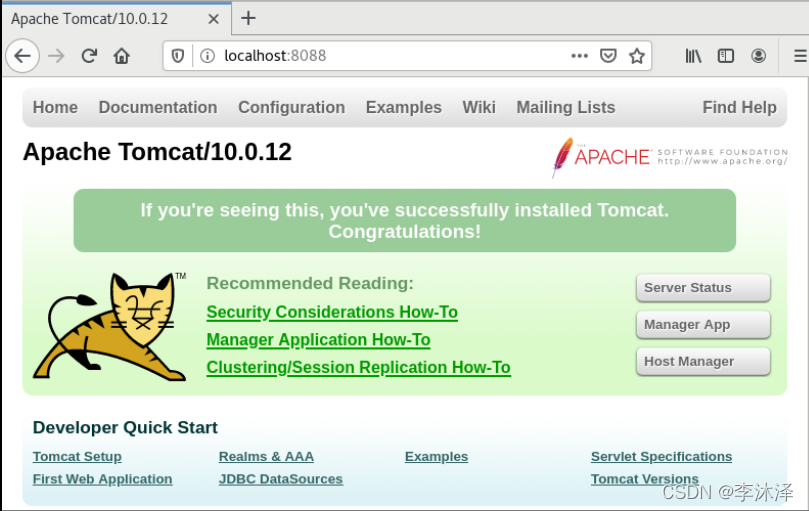Image resolution: width=809 pixels, height=511 pixels.
Task: Reload the page with the refresh icon
Action: coord(89,56)
